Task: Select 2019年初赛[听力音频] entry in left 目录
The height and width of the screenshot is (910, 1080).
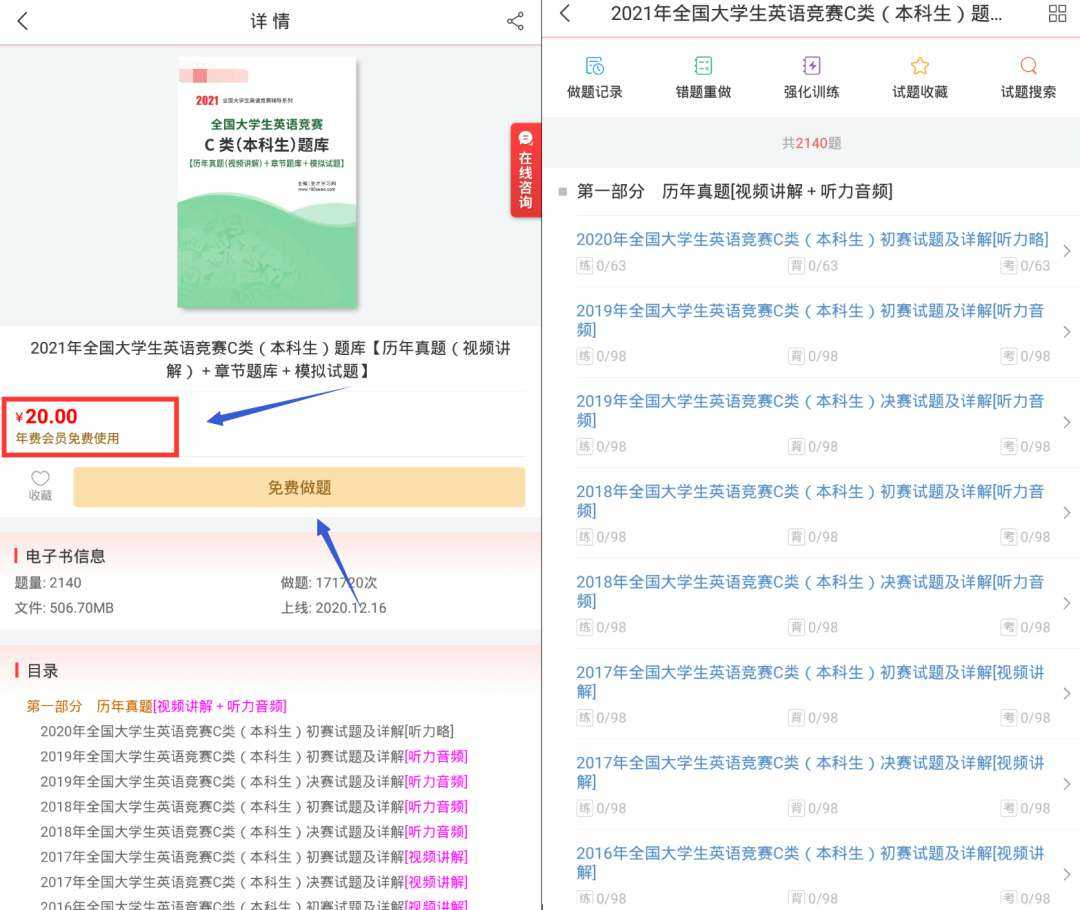Action: (253, 756)
